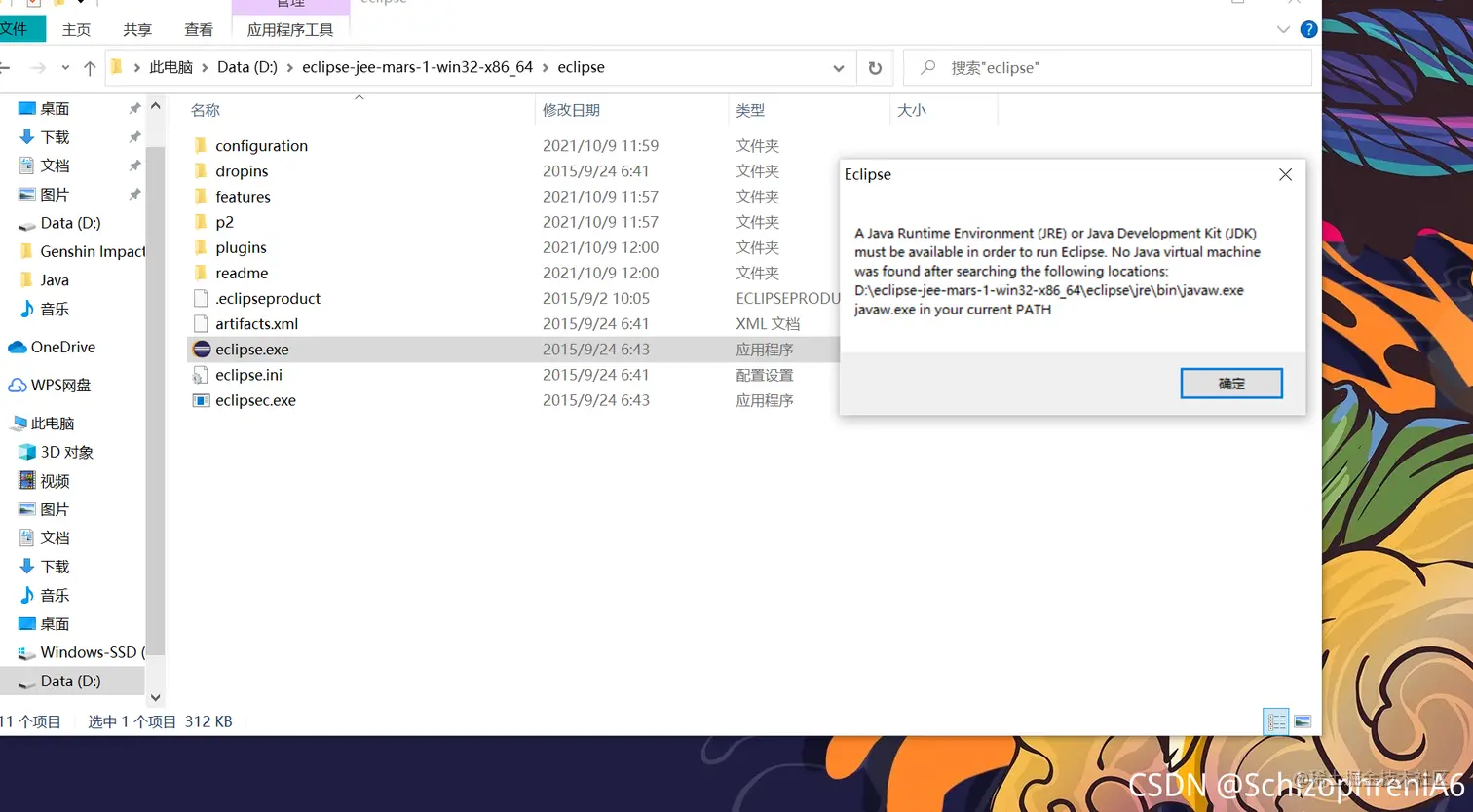Select highlighted Data (D:) at sidebar bottom
The width and height of the screenshot is (1473, 812).
72,681
